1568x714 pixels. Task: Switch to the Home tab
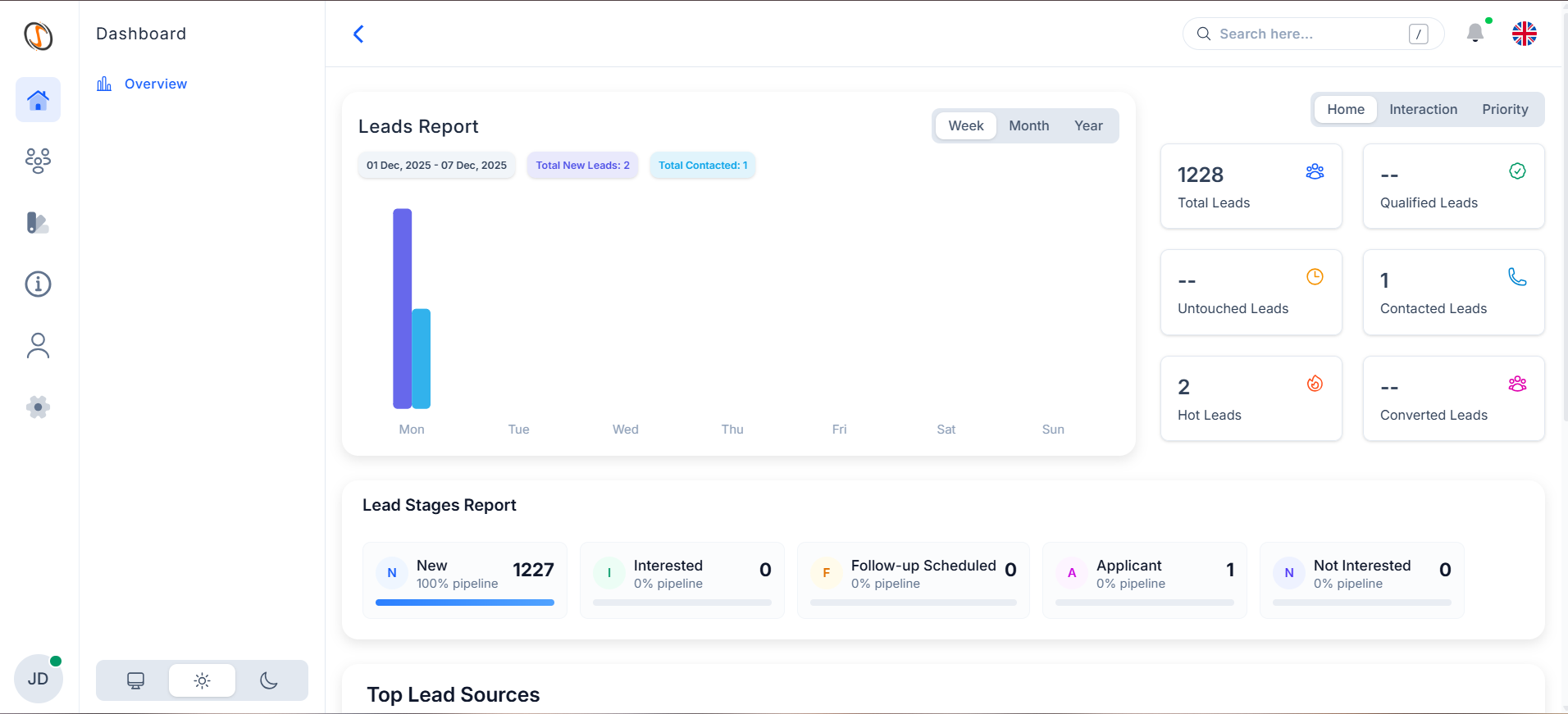[x=1346, y=109]
